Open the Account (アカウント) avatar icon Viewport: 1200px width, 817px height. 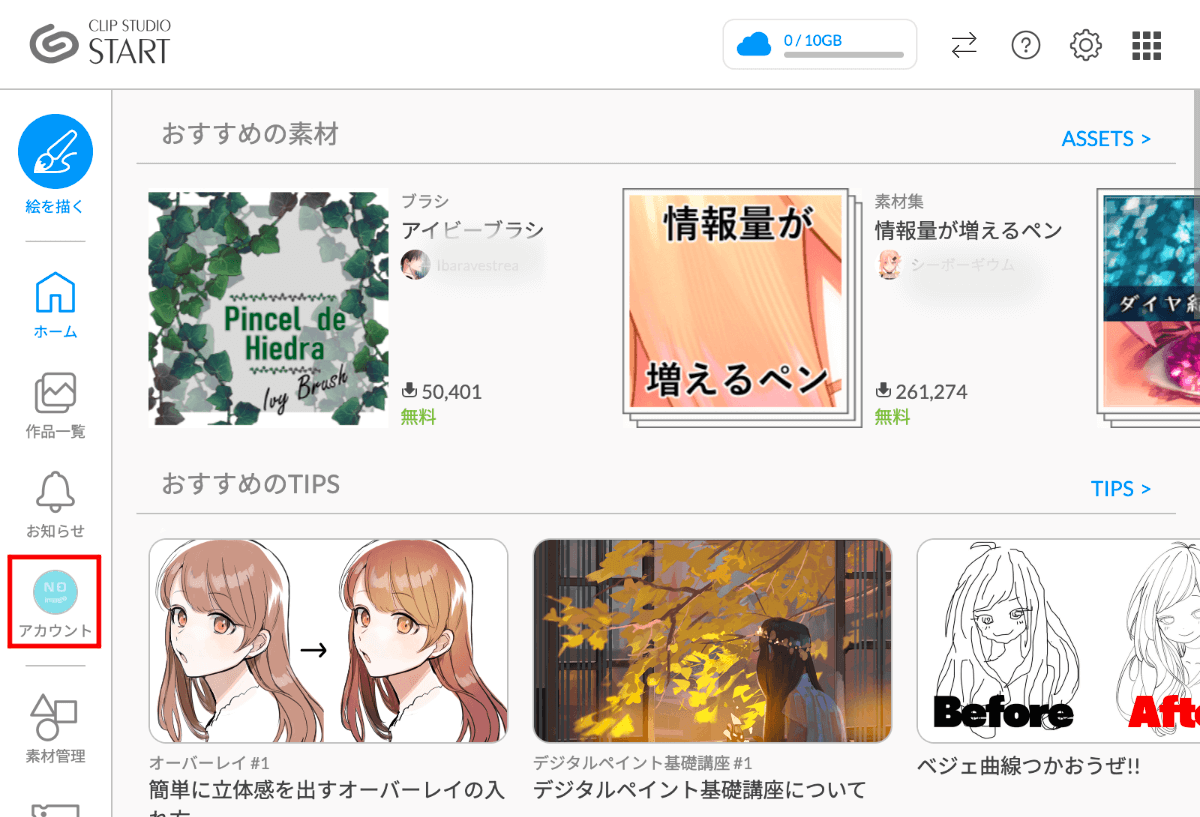point(55,592)
